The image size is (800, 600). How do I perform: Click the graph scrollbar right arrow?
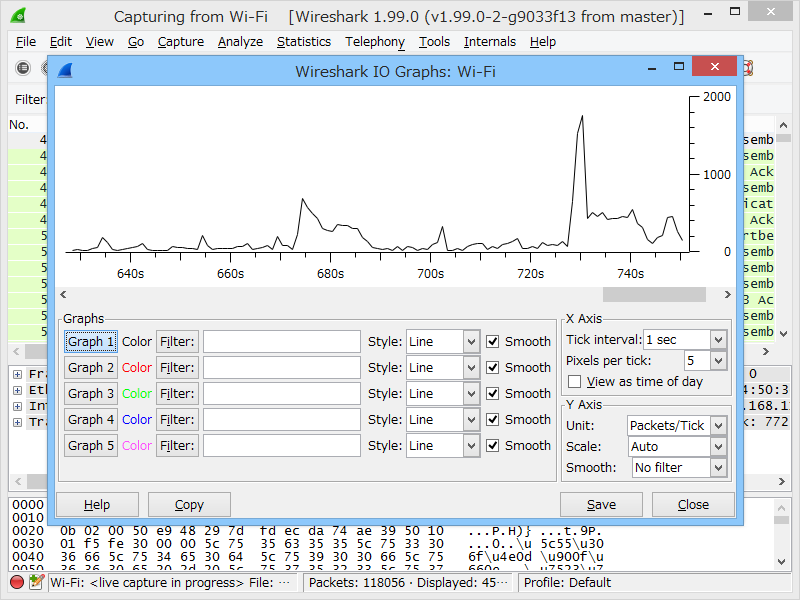(x=728, y=294)
